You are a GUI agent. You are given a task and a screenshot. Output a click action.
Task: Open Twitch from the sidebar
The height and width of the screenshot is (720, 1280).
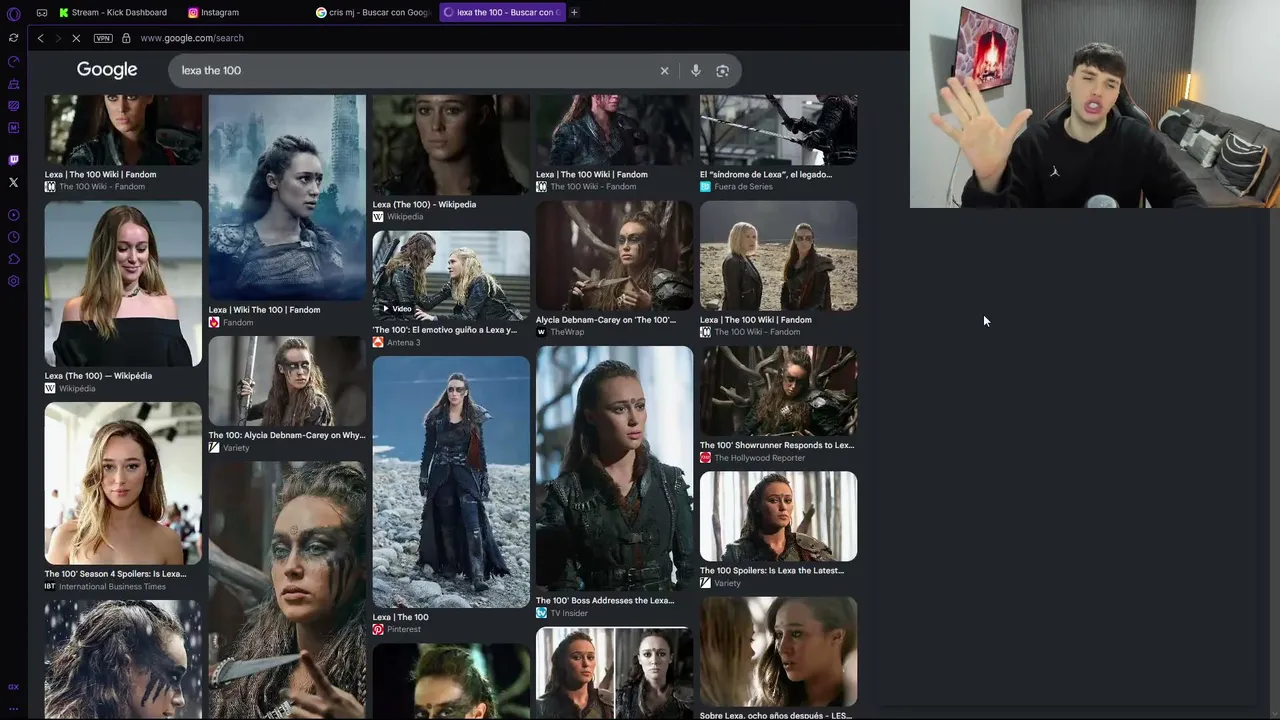point(13,160)
